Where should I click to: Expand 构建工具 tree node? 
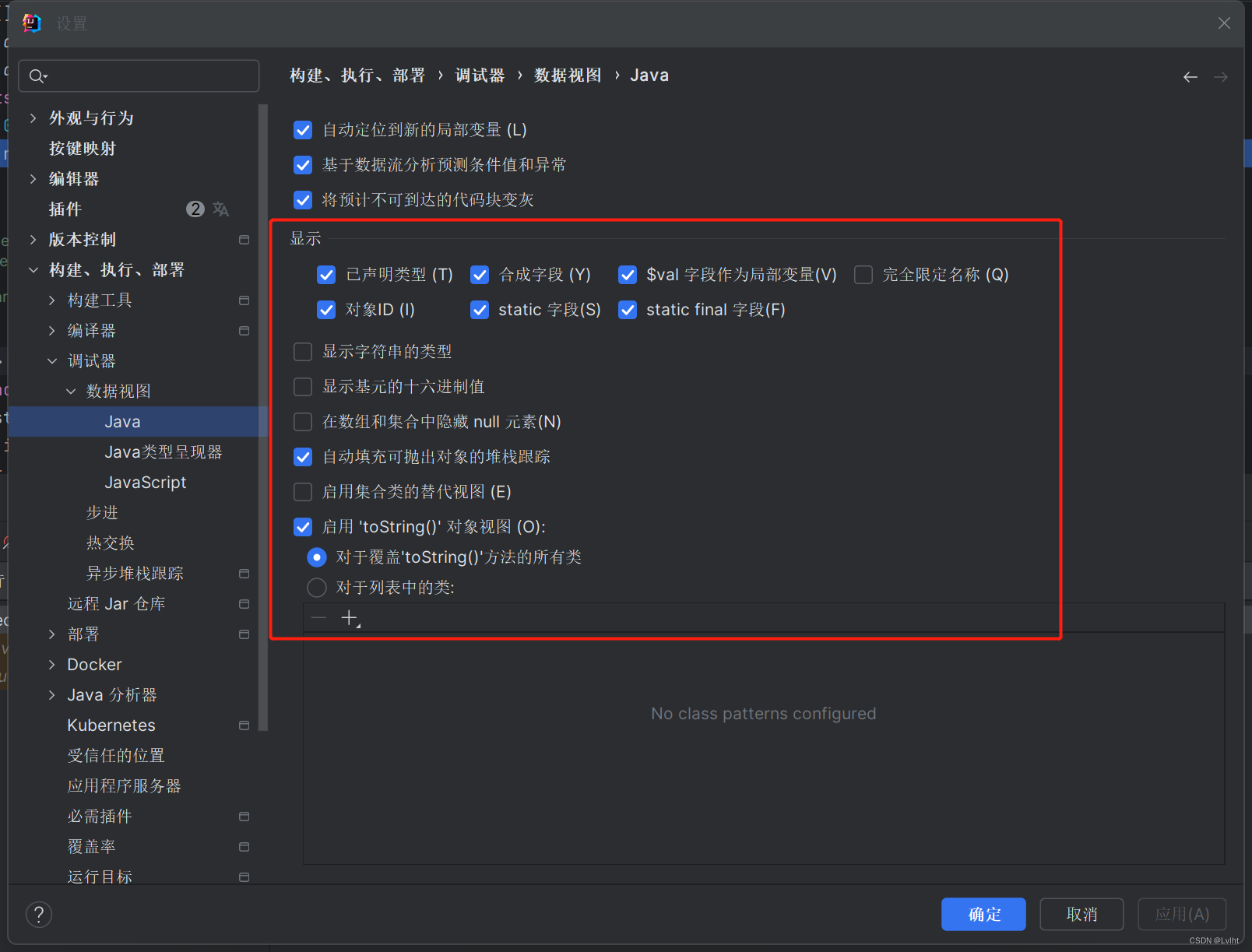[51, 300]
